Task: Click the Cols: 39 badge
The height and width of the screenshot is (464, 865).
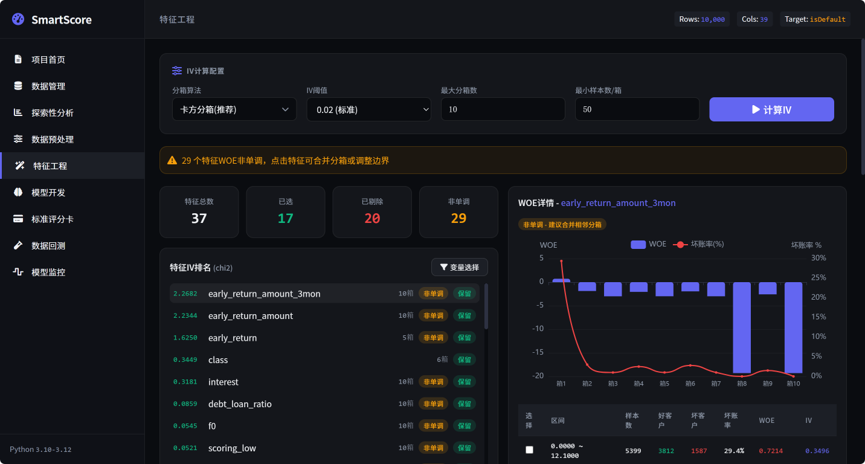Action: pyautogui.click(x=755, y=19)
